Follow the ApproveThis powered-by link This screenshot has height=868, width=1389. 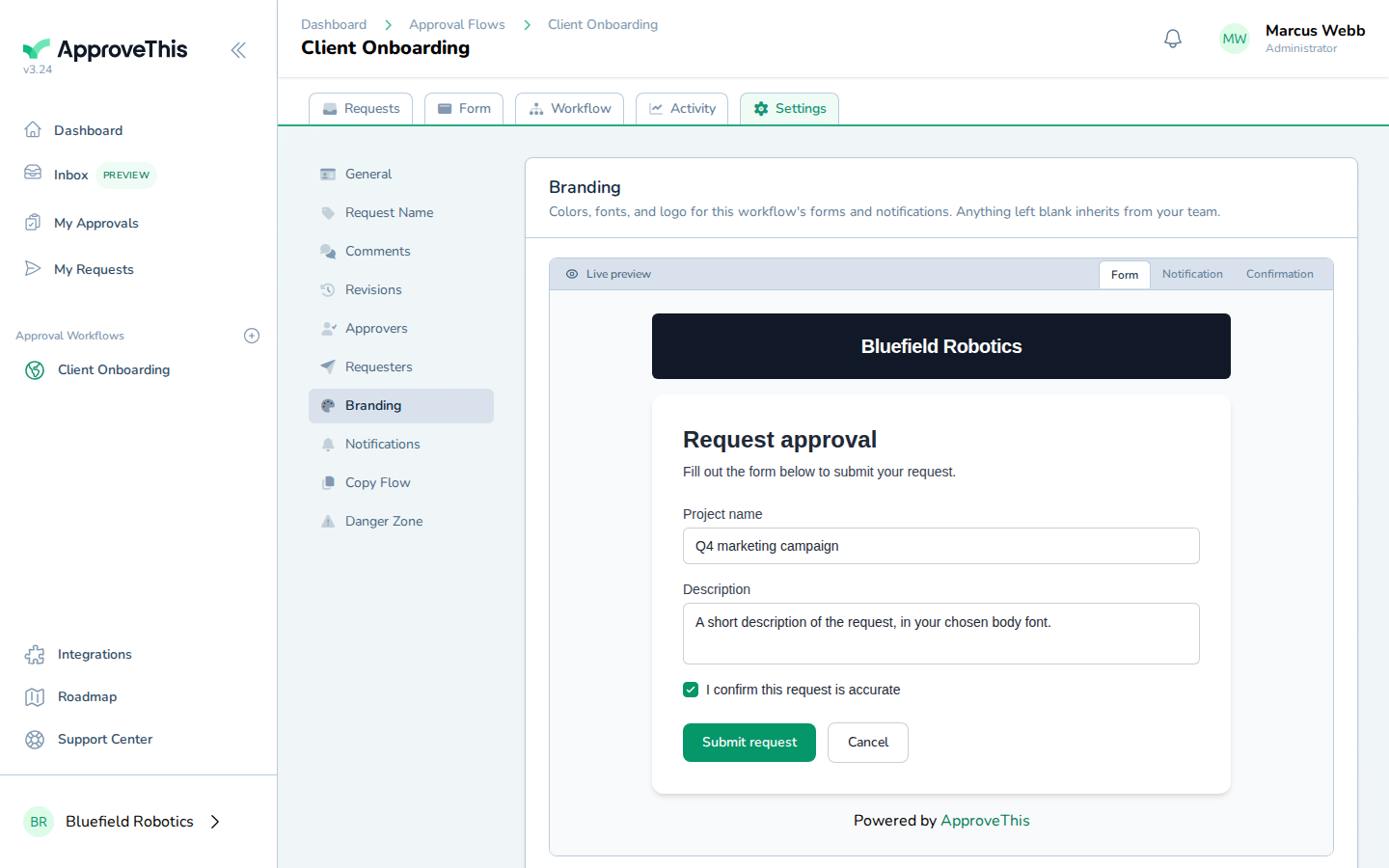pyautogui.click(x=985, y=821)
